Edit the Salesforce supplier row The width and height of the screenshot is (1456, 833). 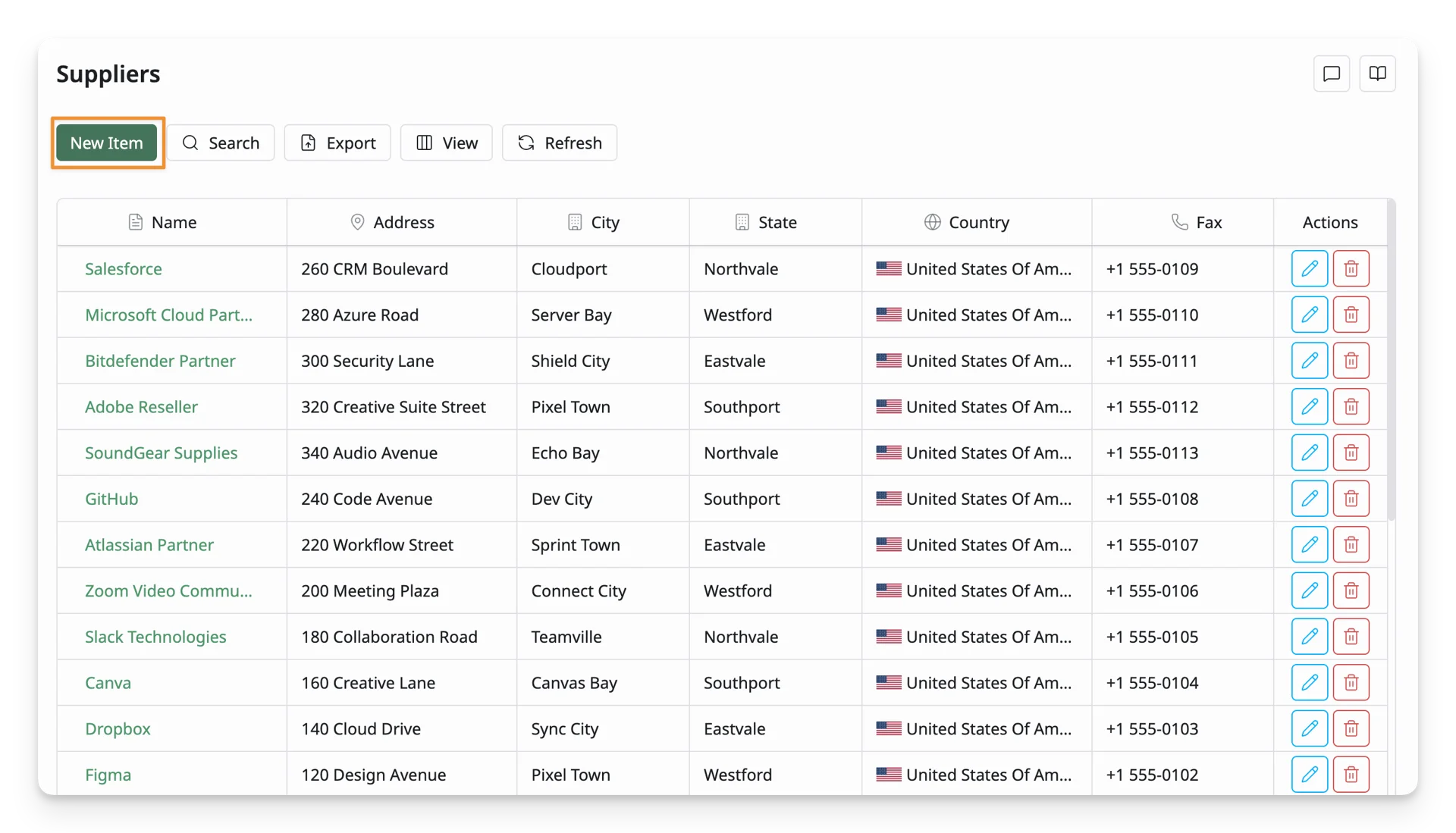pos(1309,268)
